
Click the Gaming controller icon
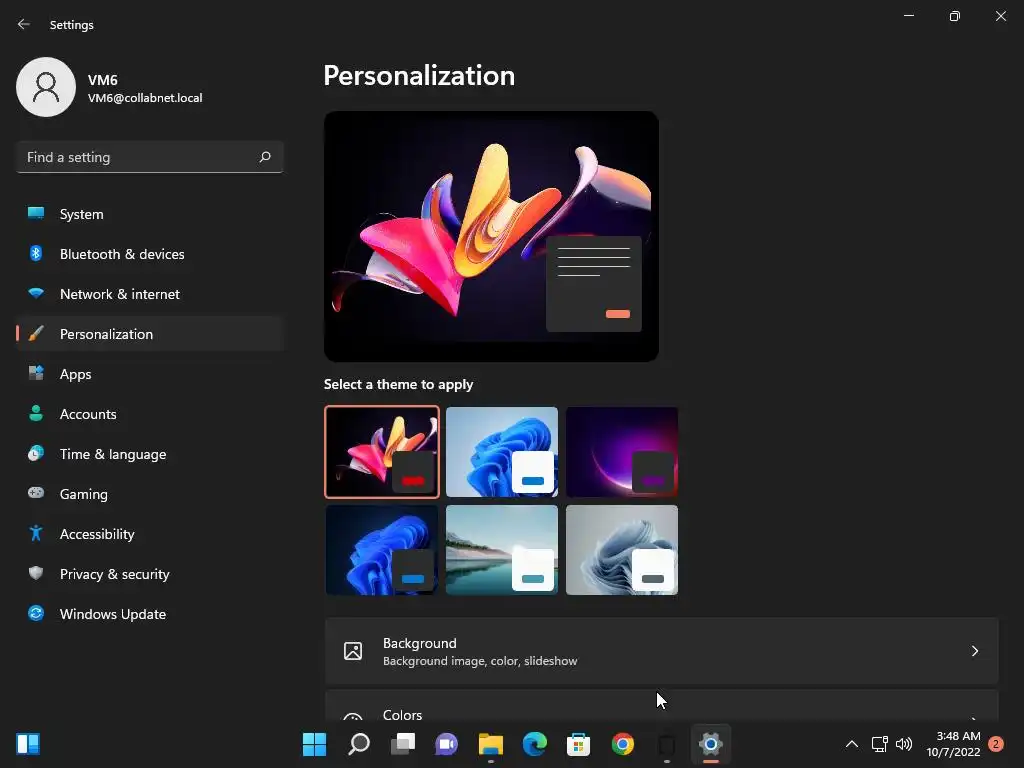(x=36, y=493)
